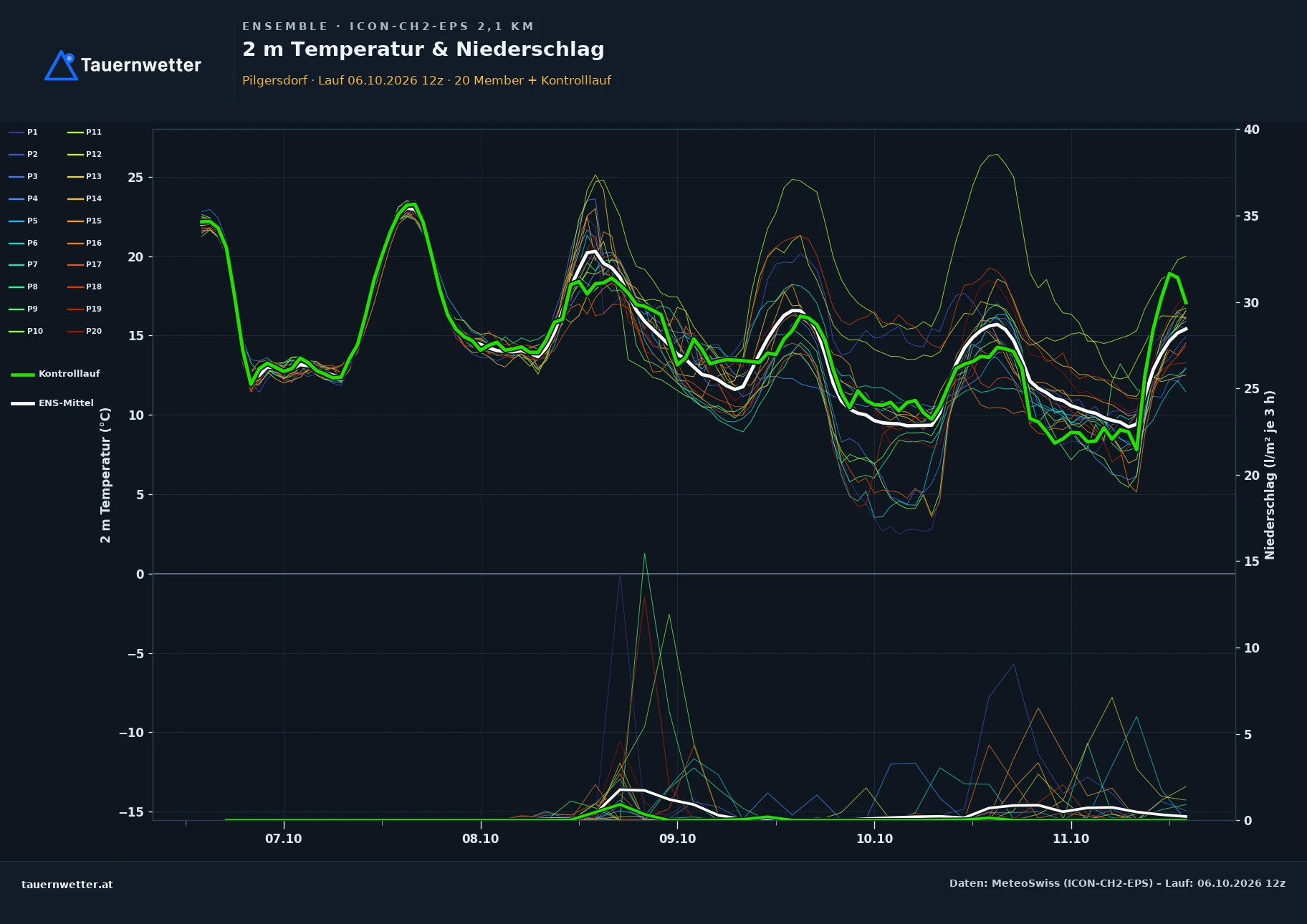
Task: Click the chart title 2 m Temperatur & Niederschlag
Action: tap(423, 49)
